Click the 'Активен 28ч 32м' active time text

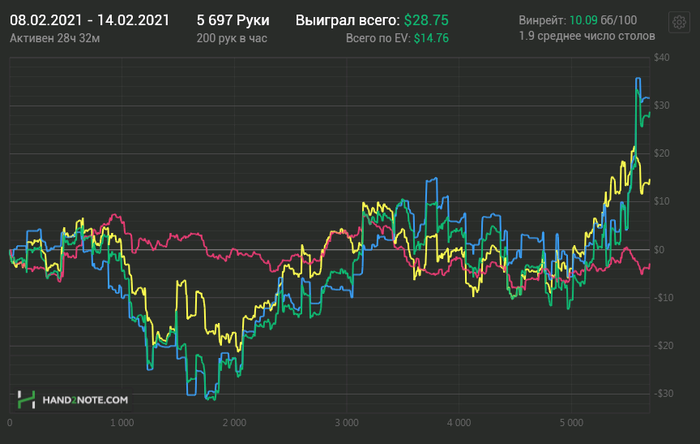54,38
